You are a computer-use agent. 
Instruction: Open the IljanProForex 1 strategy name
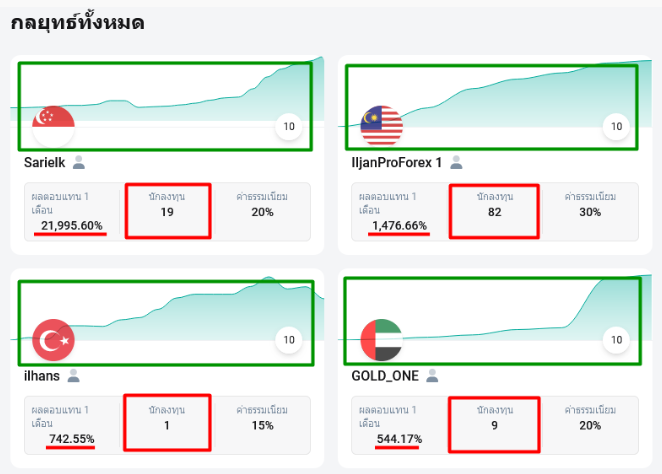coord(396,163)
